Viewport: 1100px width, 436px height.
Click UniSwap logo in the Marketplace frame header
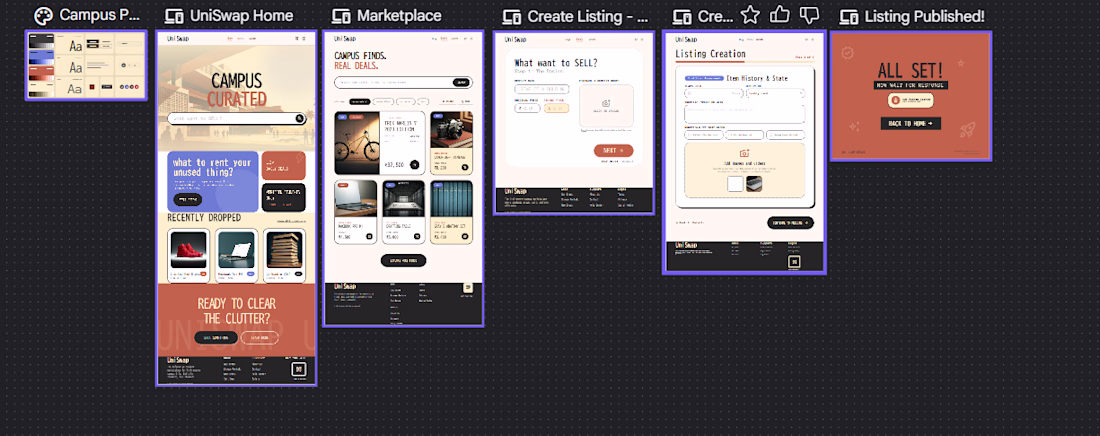click(344, 39)
